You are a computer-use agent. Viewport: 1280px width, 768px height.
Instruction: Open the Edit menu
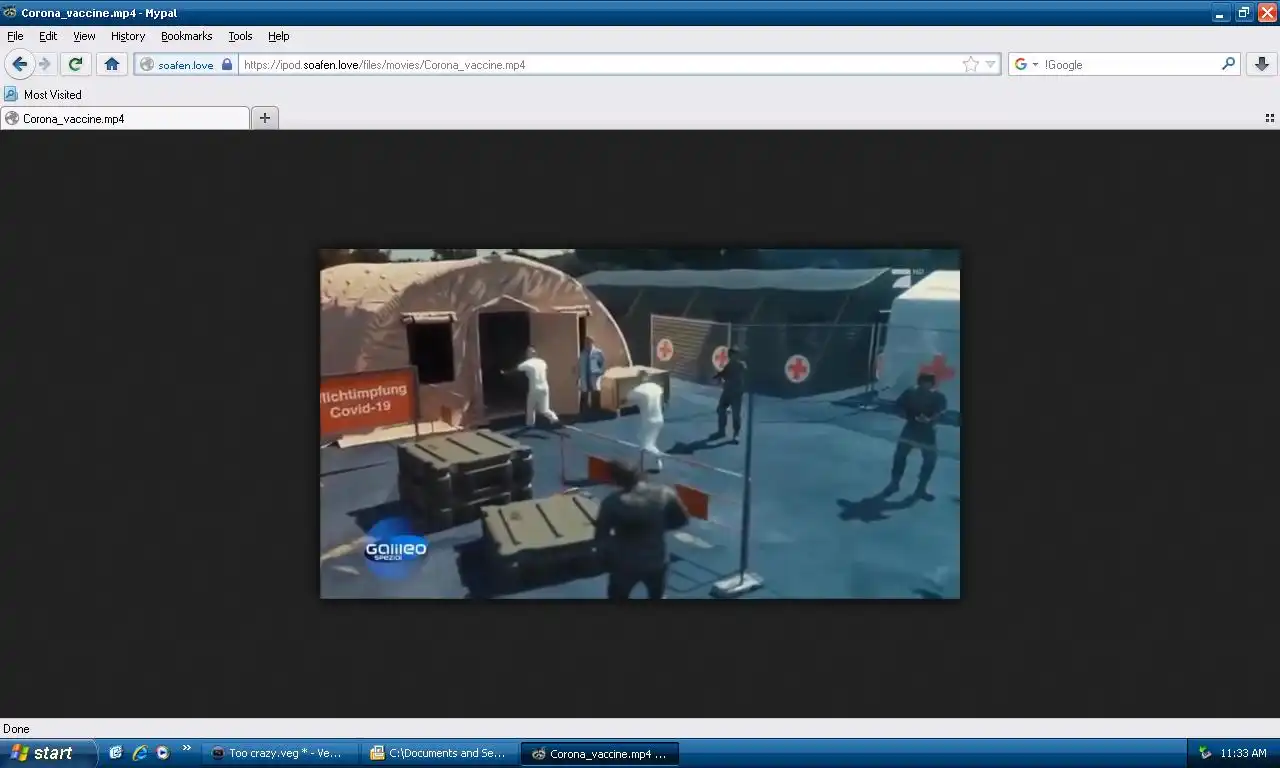pos(48,36)
